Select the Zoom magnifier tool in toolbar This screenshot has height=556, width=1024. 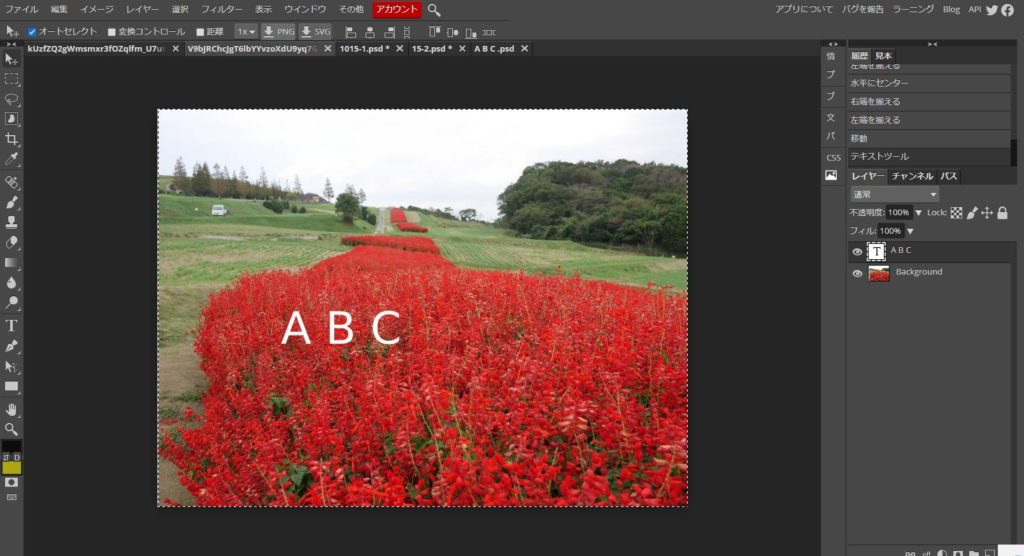(x=11, y=429)
